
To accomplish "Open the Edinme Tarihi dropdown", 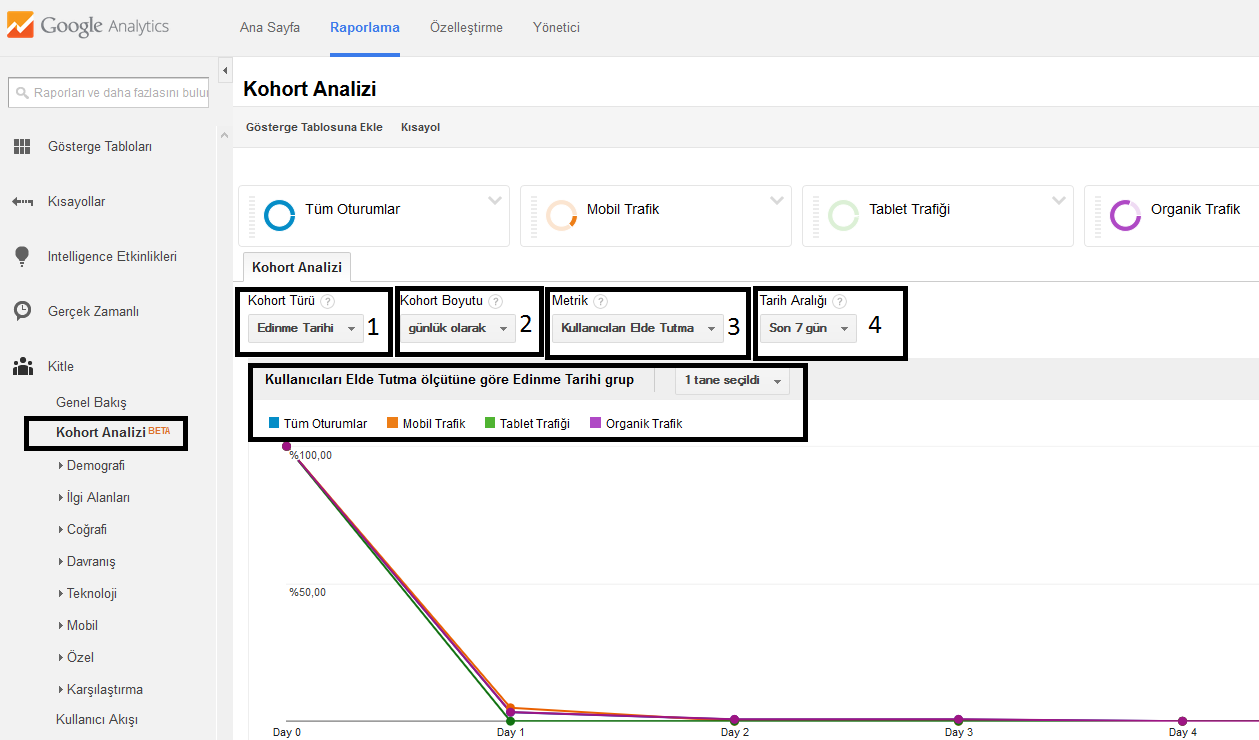I will tap(306, 328).
